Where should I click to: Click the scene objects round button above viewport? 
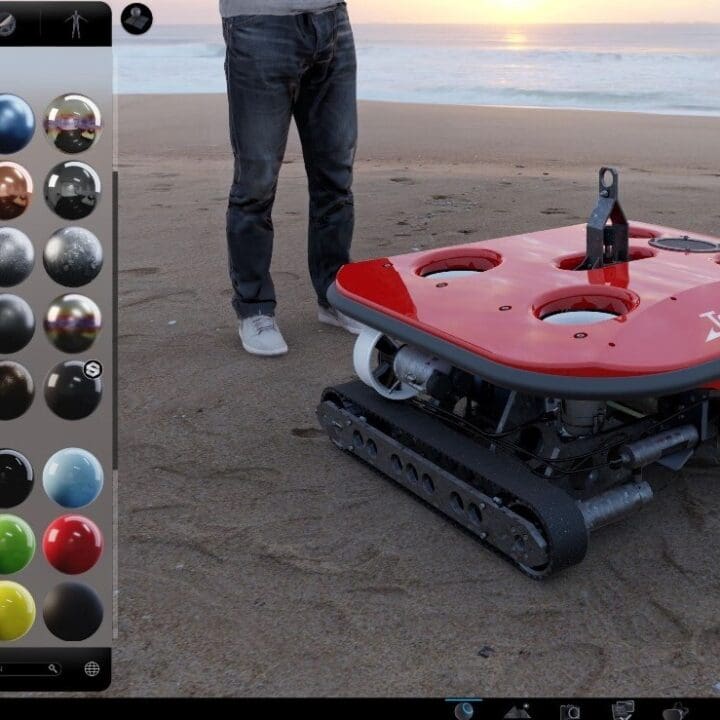[x=137, y=18]
